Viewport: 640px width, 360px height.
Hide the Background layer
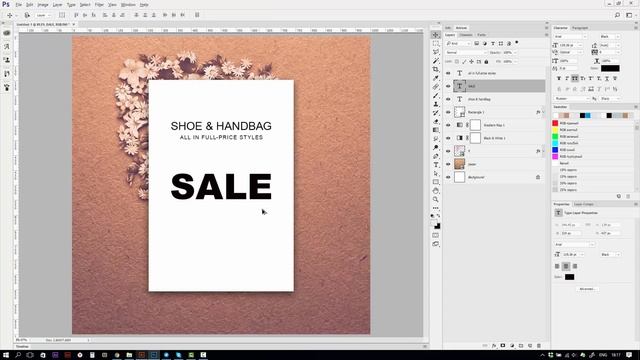(x=448, y=177)
